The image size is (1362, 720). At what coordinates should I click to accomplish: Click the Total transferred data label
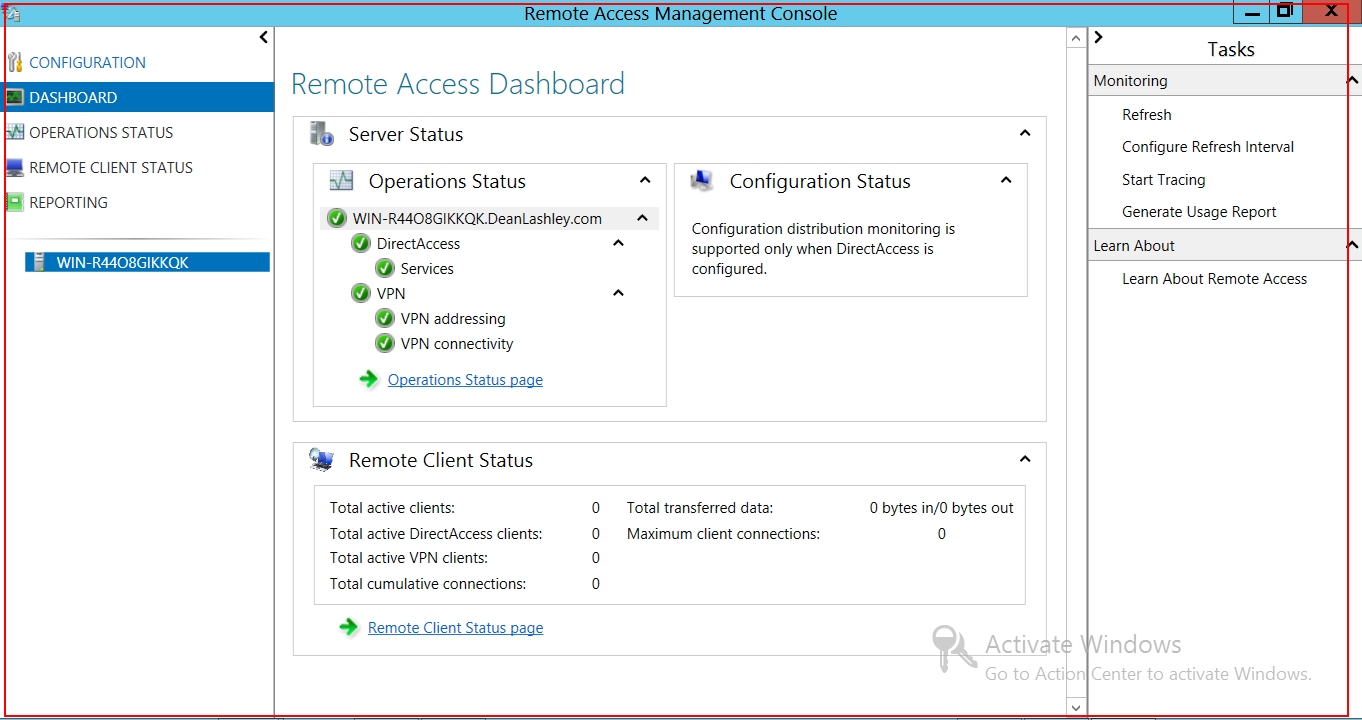[x=700, y=508]
